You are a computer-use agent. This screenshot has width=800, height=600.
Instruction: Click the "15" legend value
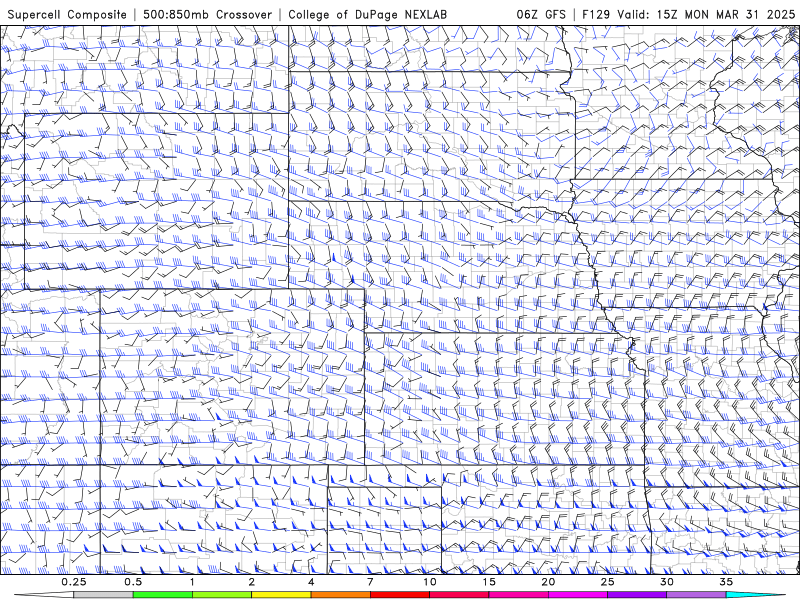(489, 582)
